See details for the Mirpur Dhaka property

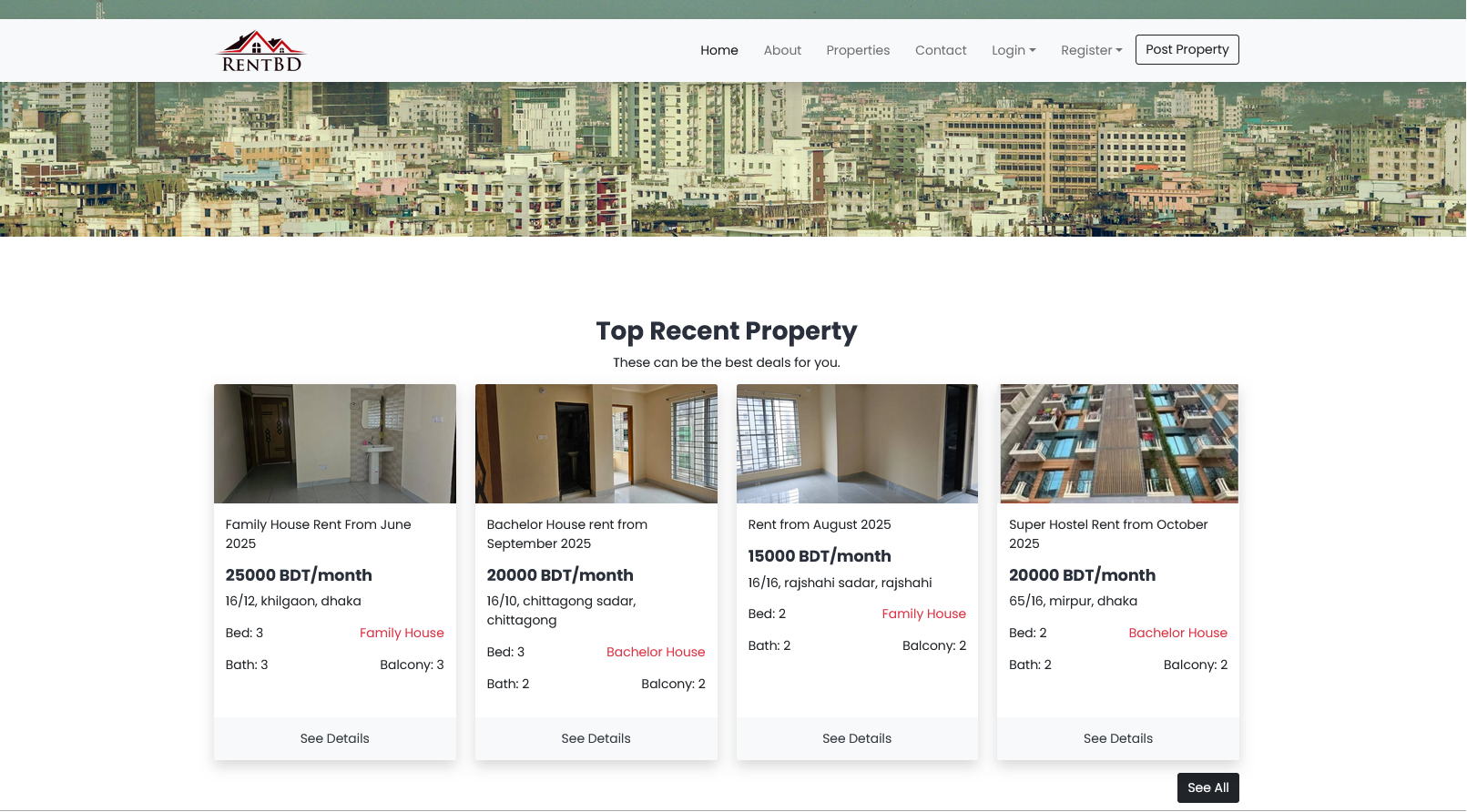[x=1117, y=738]
